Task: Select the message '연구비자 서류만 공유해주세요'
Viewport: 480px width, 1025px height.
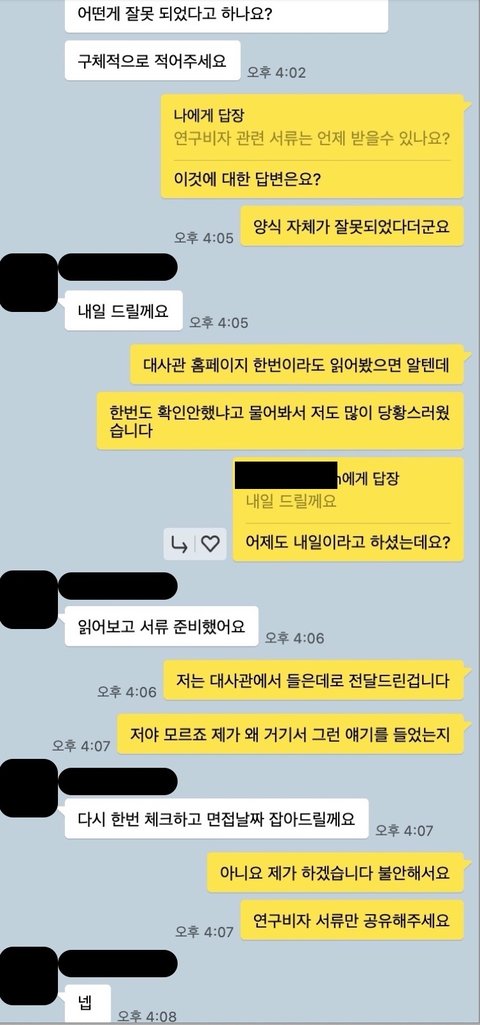Action: pos(352,920)
